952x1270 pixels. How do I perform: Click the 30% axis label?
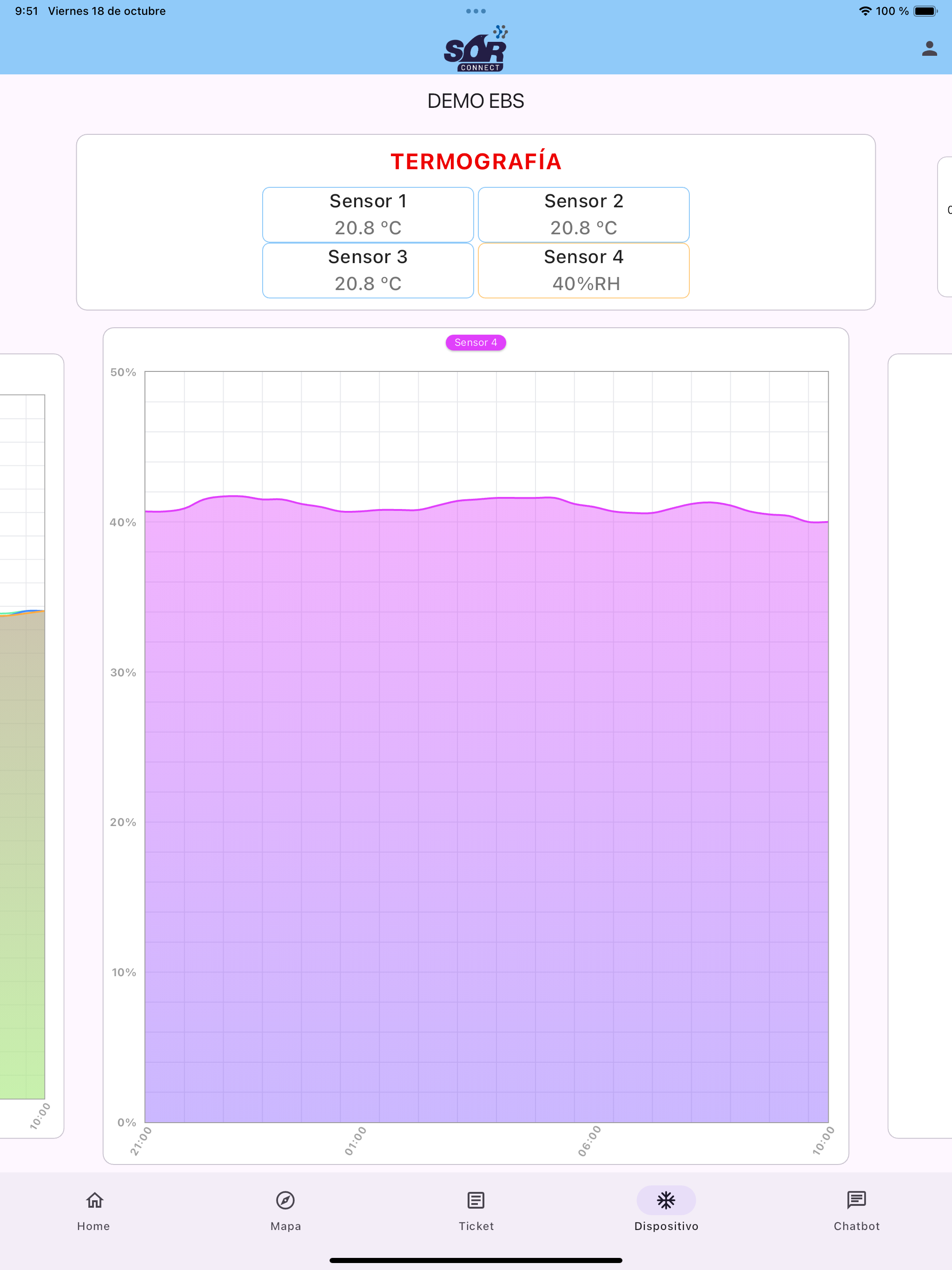click(x=123, y=672)
